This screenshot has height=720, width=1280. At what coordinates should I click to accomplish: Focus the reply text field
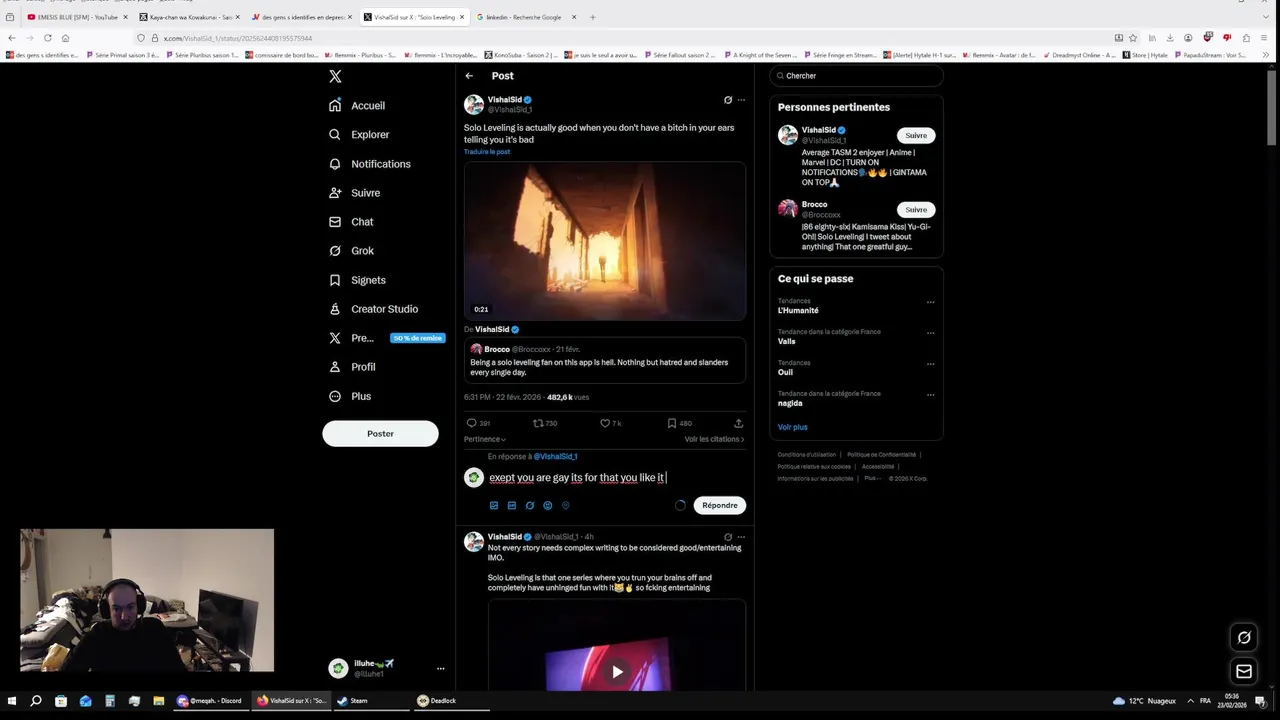(x=615, y=477)
